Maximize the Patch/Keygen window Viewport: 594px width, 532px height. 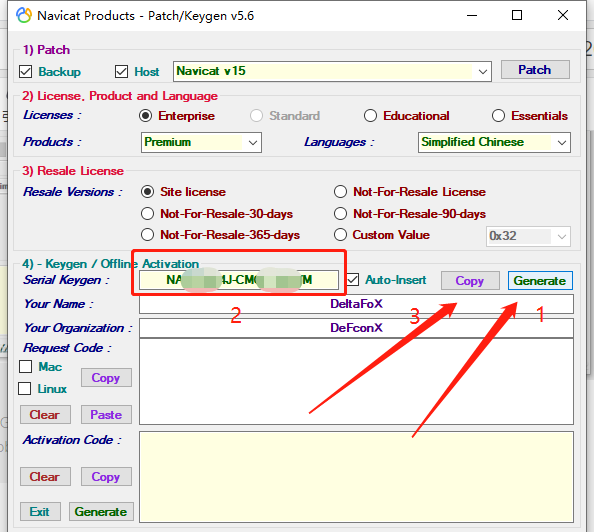coord(517,16)
